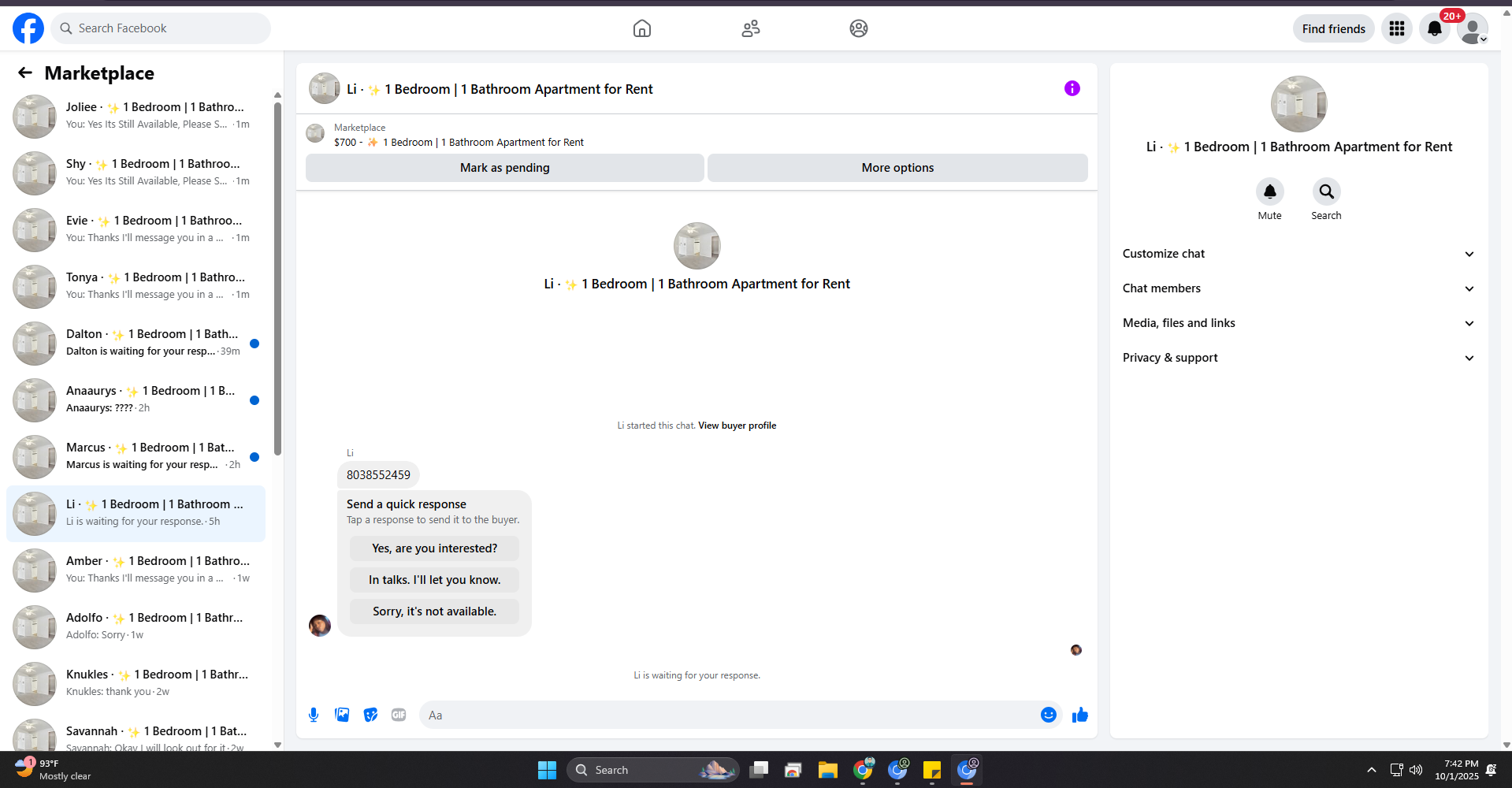Open Knukles's conversation
Screen dimensions: 1512x788
click(136, 684)
